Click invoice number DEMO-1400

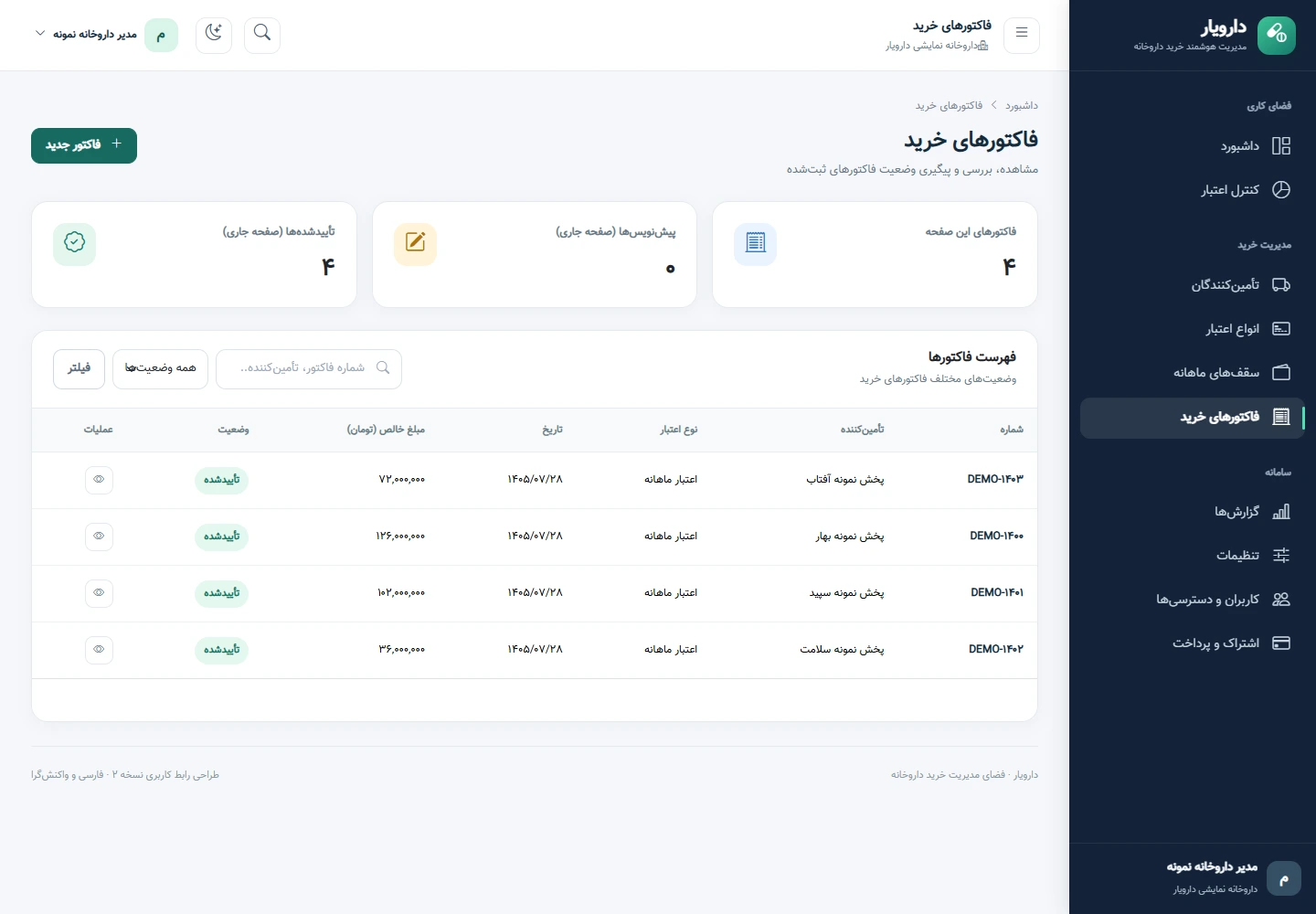997,537
